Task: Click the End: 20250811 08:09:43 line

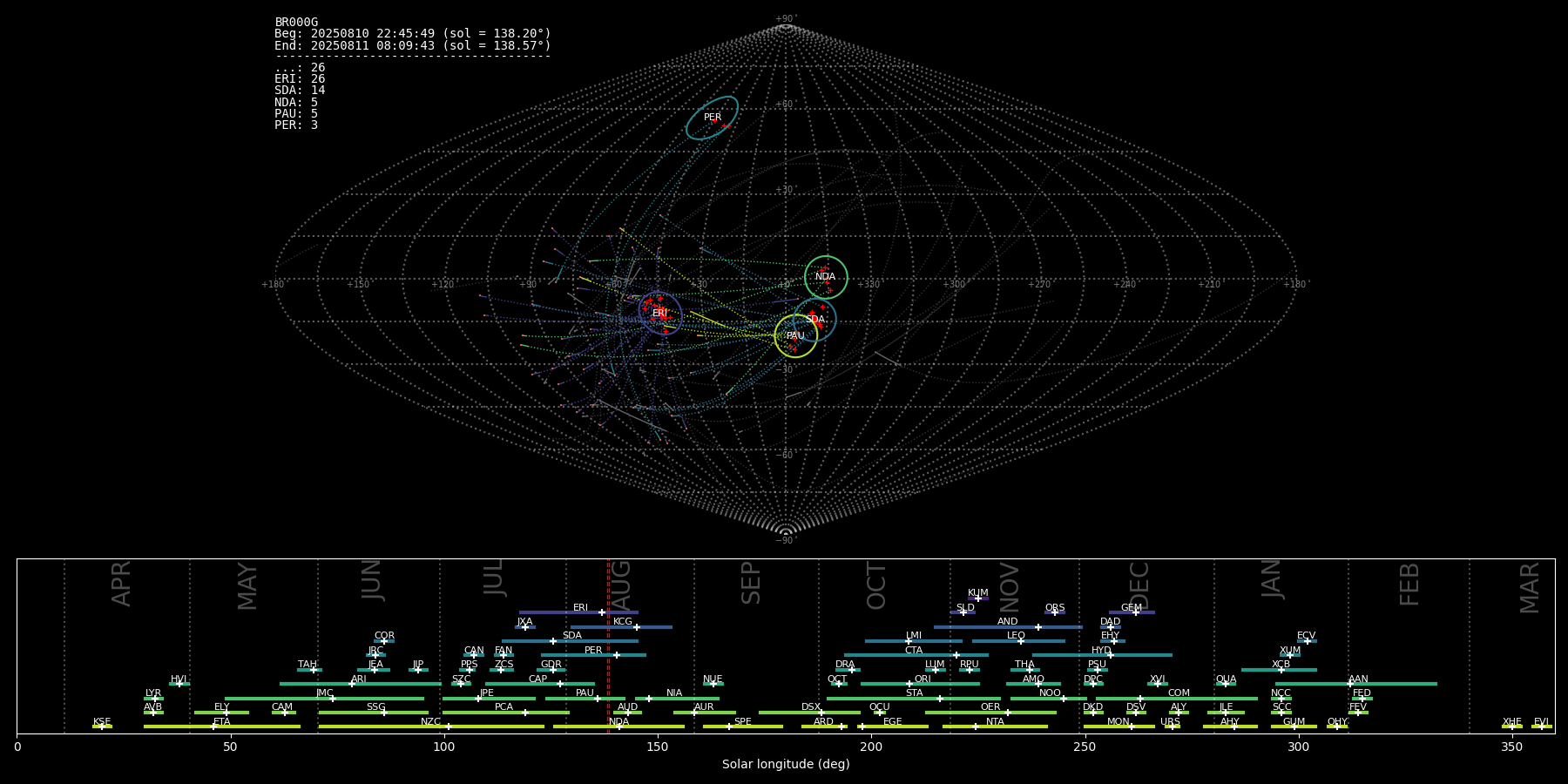Action: 413,45
